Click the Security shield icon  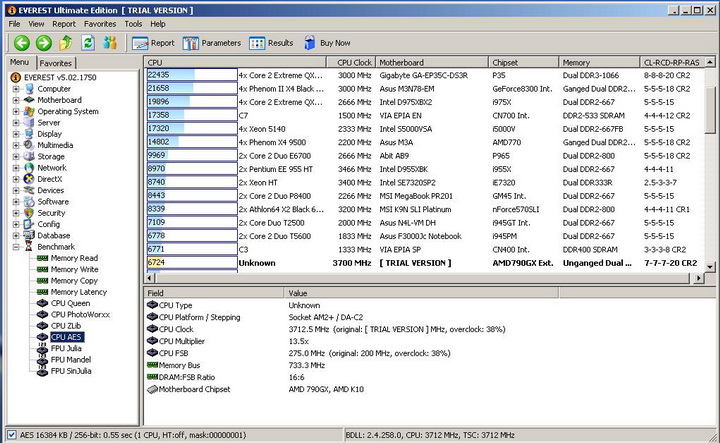(29, 213)
